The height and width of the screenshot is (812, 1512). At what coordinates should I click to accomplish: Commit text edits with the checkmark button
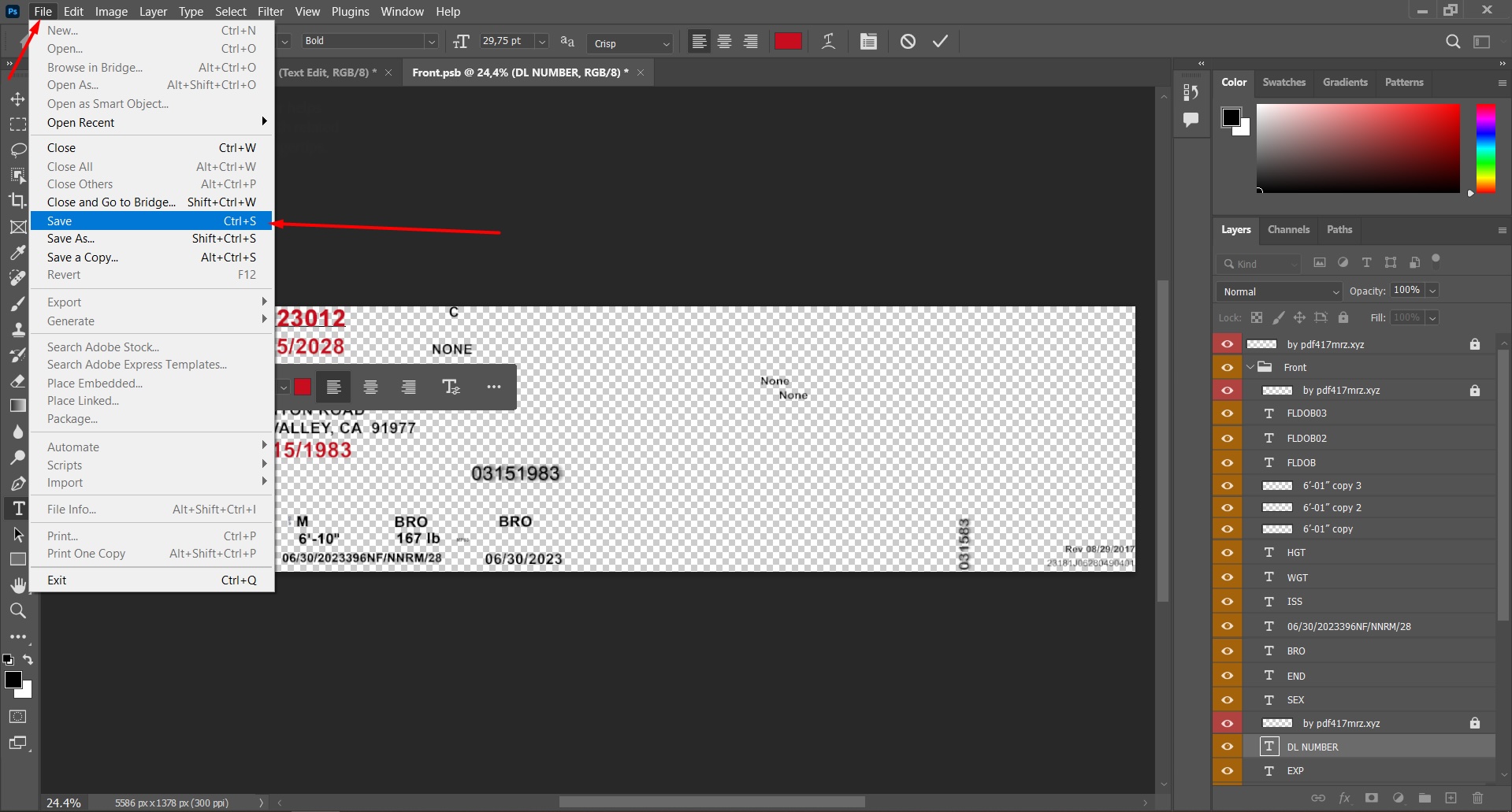pos(939,41)
